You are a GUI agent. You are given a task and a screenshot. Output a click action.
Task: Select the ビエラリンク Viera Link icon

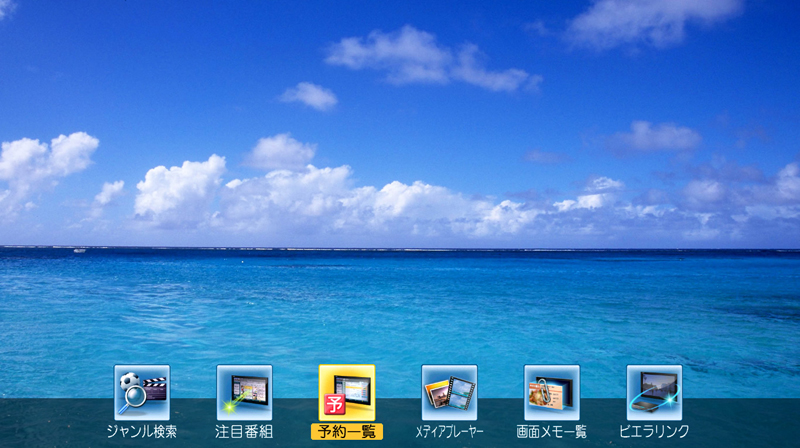[x=654, y=392]
